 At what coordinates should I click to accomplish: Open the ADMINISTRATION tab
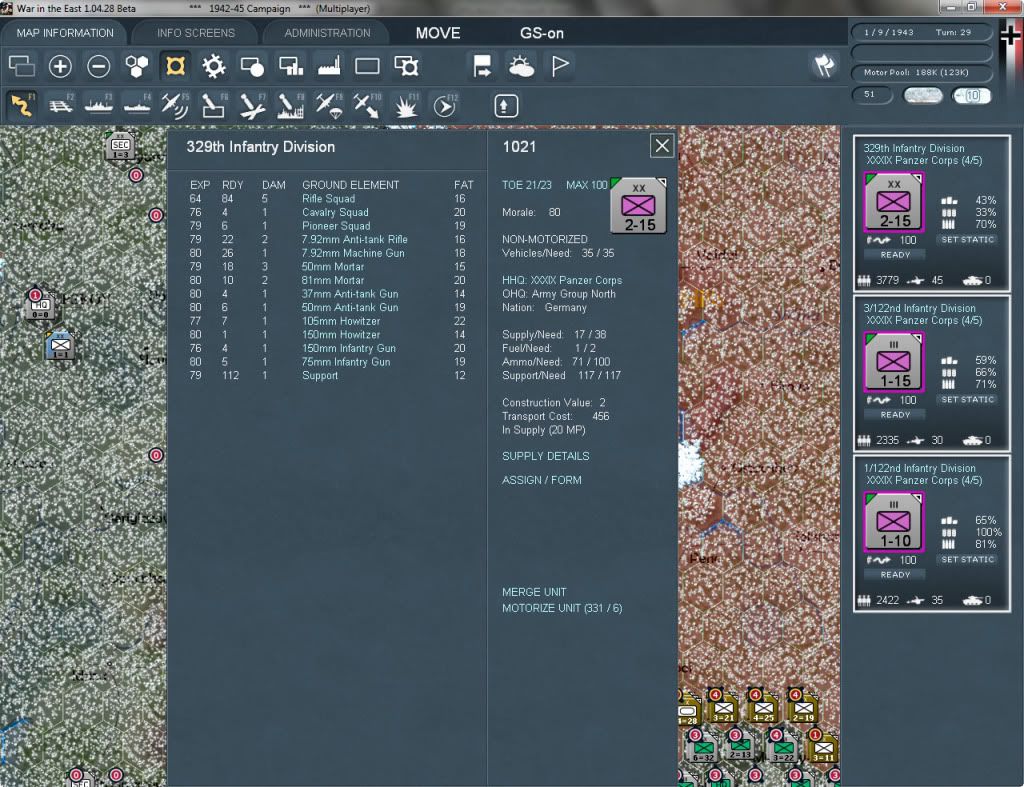point(327,33)
